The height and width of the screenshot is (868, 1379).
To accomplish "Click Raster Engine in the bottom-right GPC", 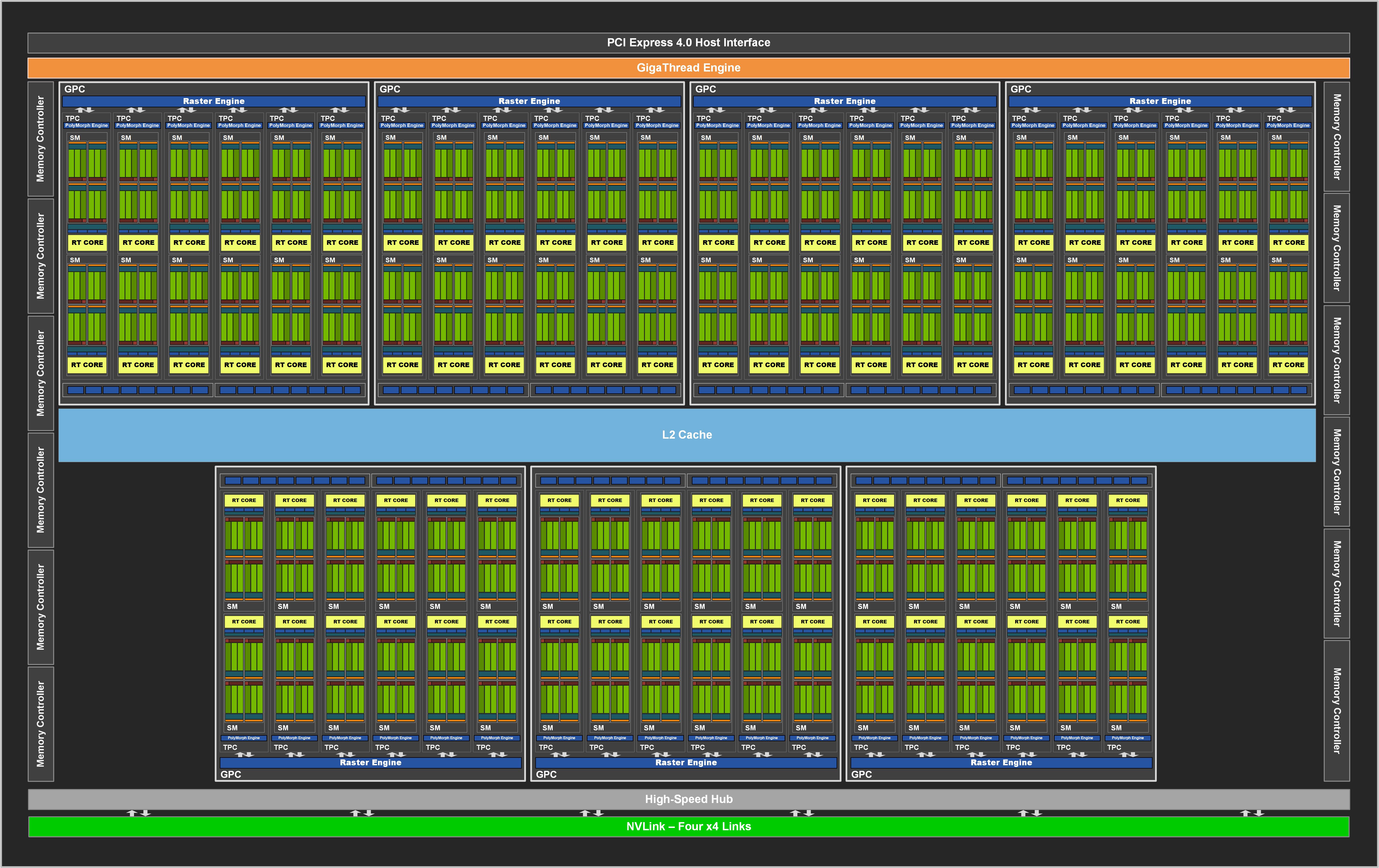I will 1001,762.
